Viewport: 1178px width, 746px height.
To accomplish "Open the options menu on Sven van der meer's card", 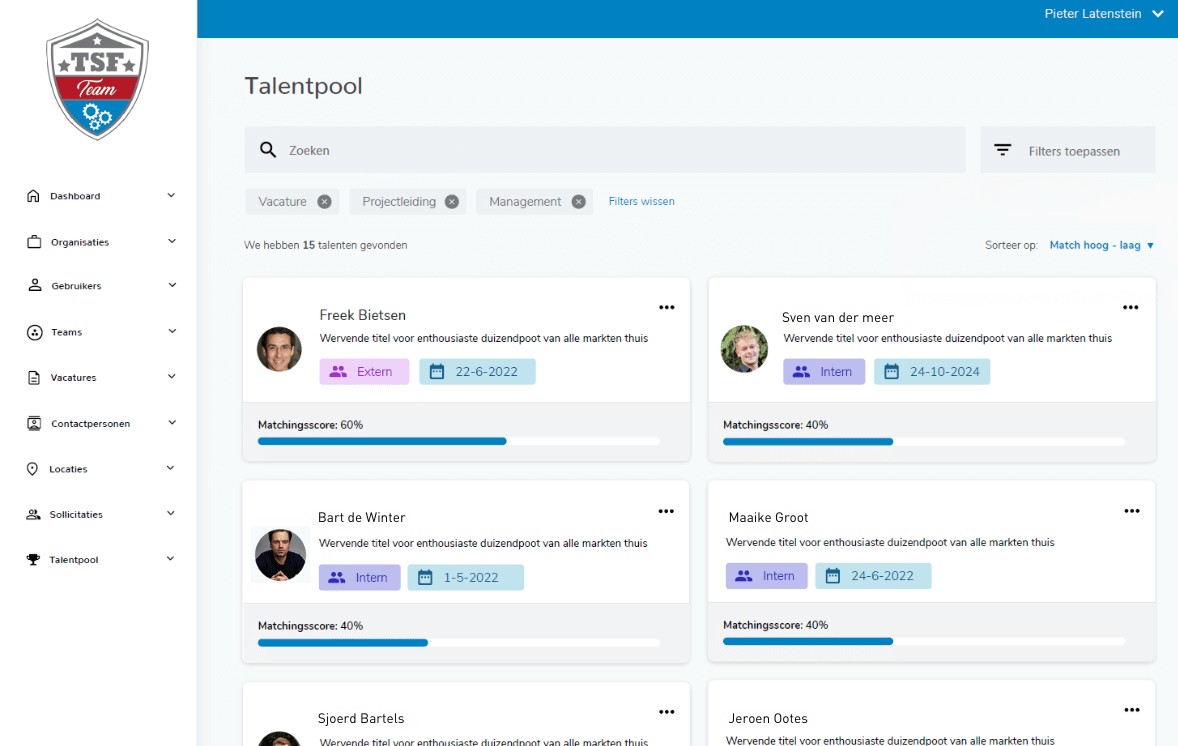I will 1131,307.
